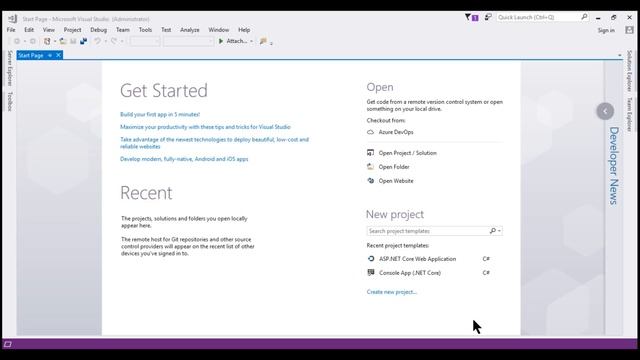
Task: Click the Save All toolbar icon
Action: point(84,41)
